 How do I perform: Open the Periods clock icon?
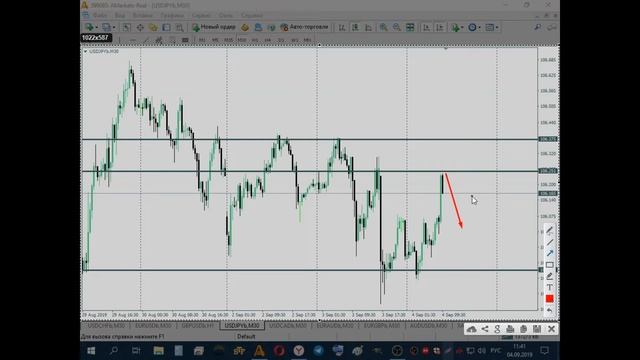pyautogui.click(x=472, y=27)
